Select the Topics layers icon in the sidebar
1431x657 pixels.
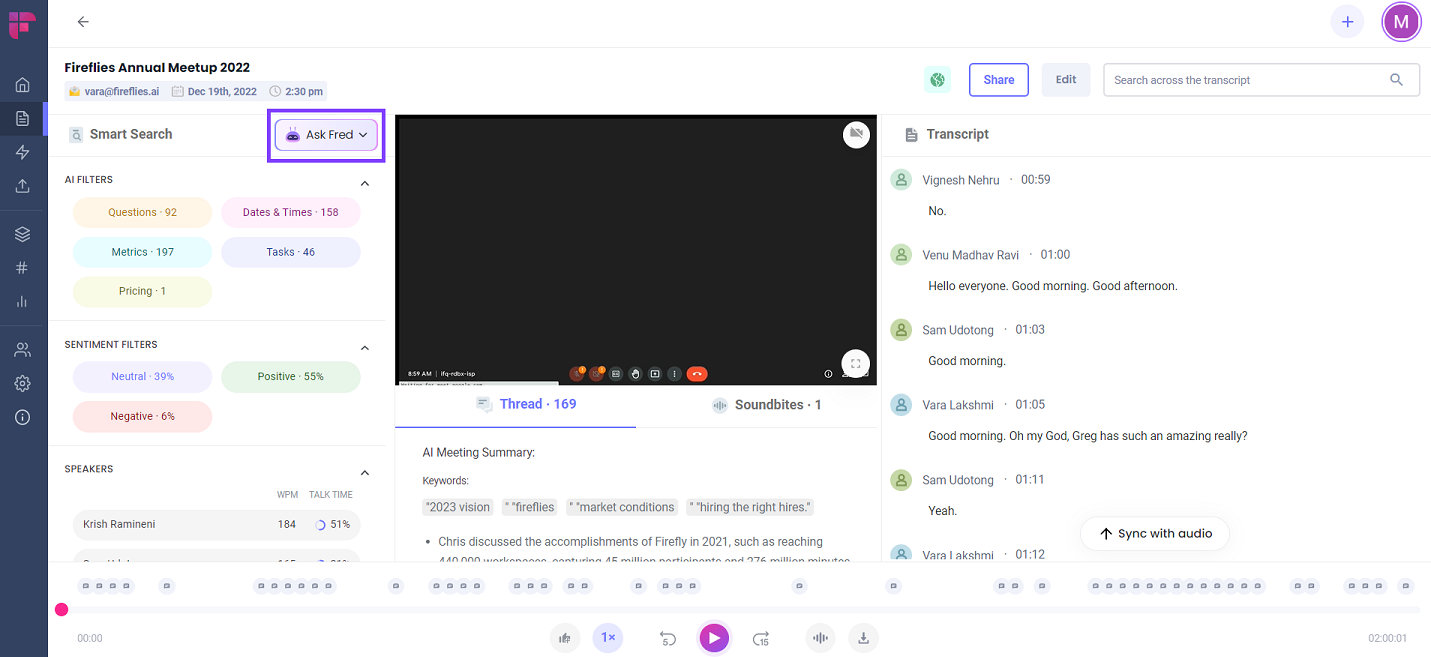pos(22,233)
